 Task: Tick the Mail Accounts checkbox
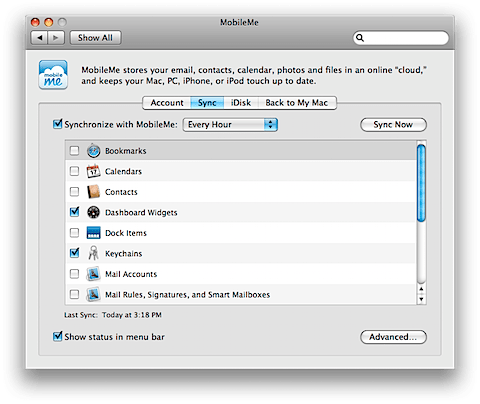[74, 274]
